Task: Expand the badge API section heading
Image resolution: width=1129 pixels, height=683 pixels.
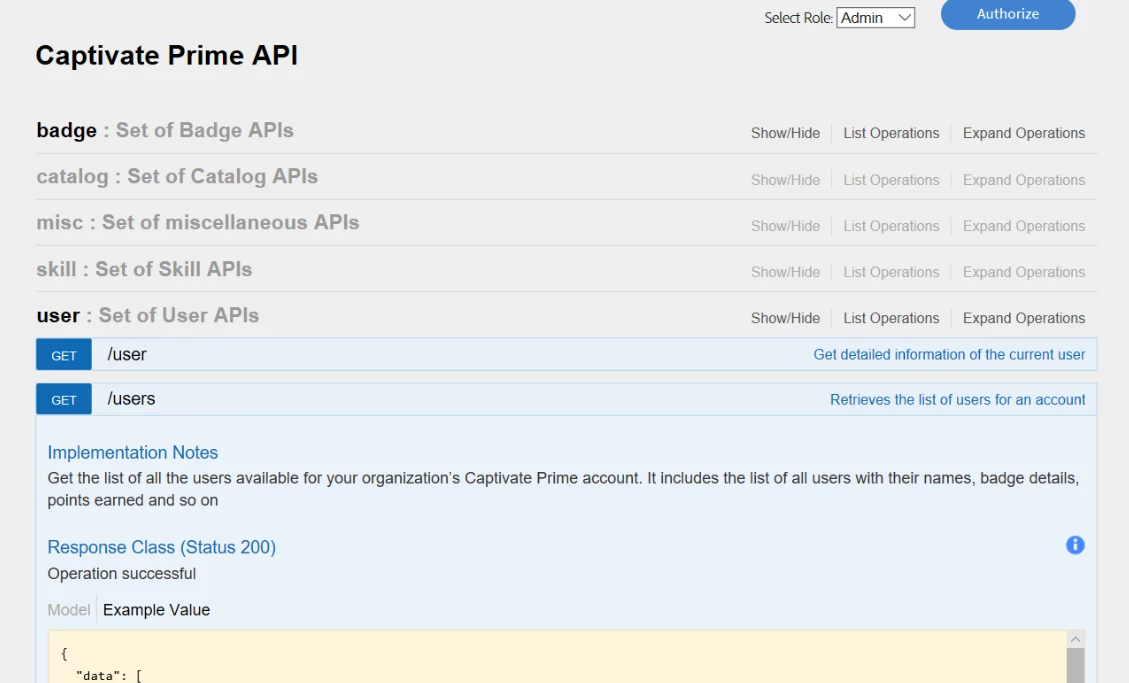Action: (165, 130)
